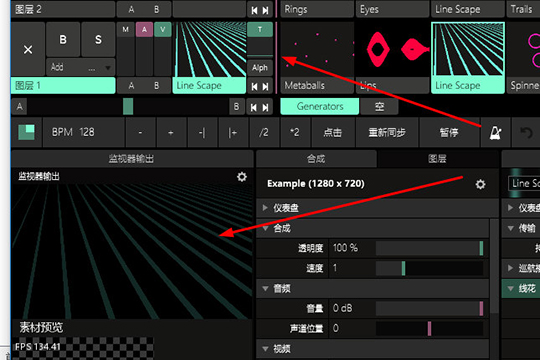Click the composition tile icon beside BPM
Viewport: 540px width, 360px height.
[x=27, y=132]
